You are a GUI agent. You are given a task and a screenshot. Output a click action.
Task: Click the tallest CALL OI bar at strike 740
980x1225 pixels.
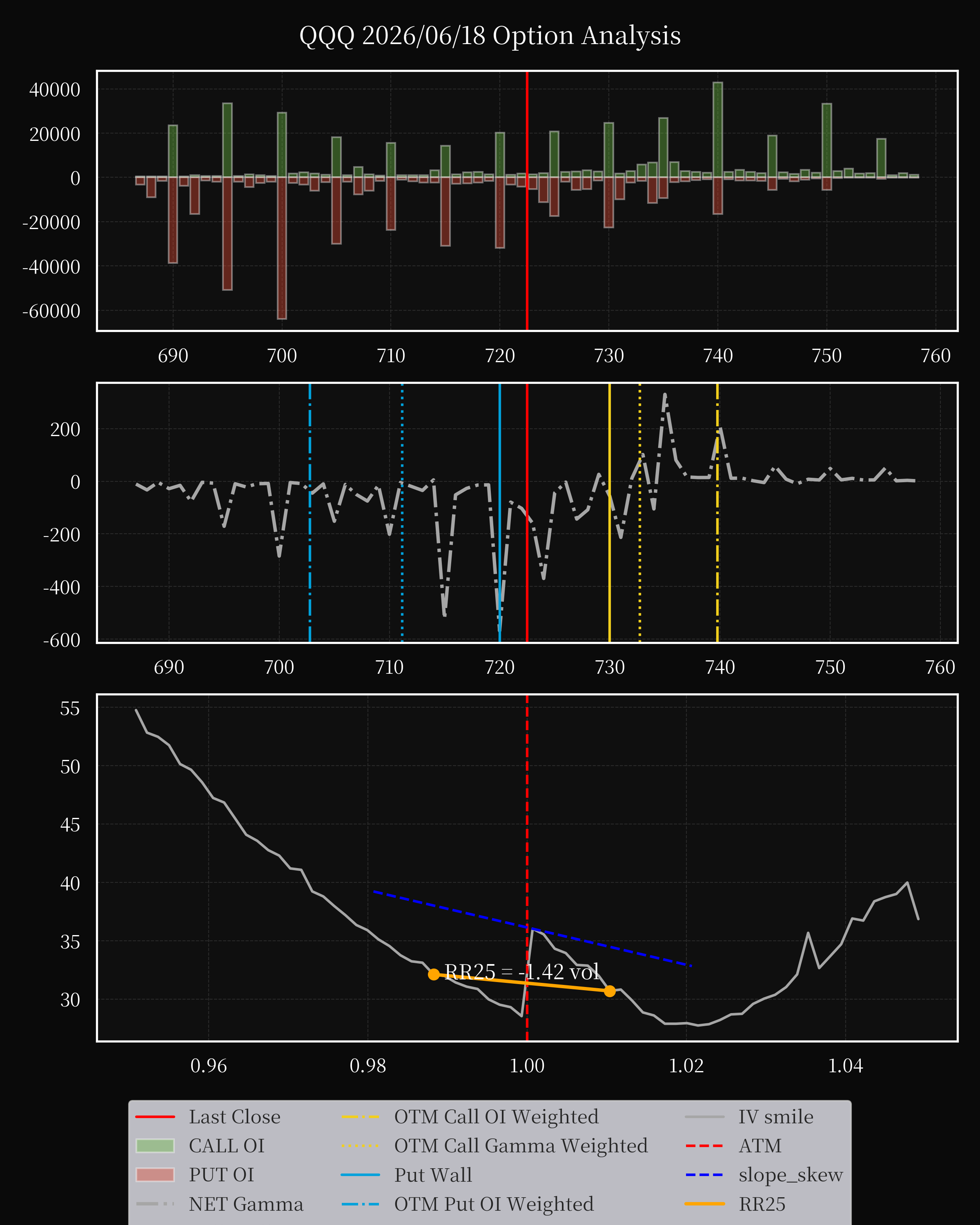click(x=718, y=129)
